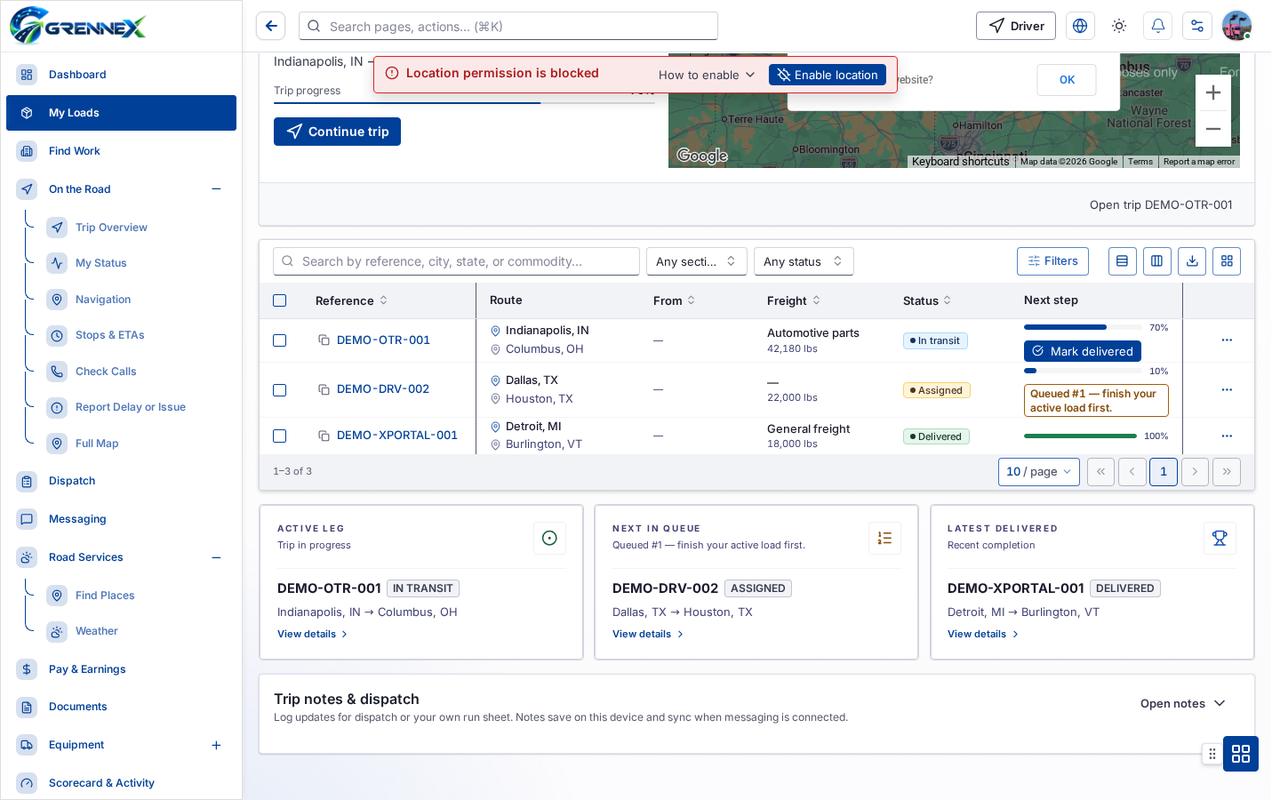This screenshot has height=800, width=1280.
Task: Toggle the light/dark theme sun icon
Action: pos(1119,26)
